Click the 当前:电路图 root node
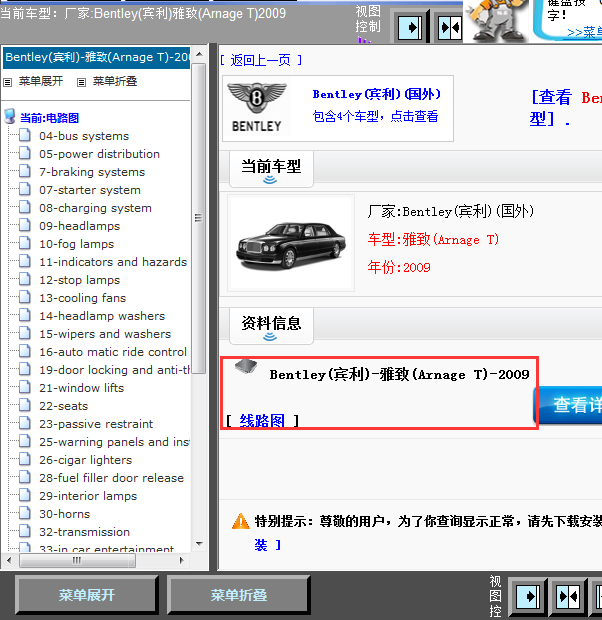This screenshot has width=602, height=620. tap(49, 118)
